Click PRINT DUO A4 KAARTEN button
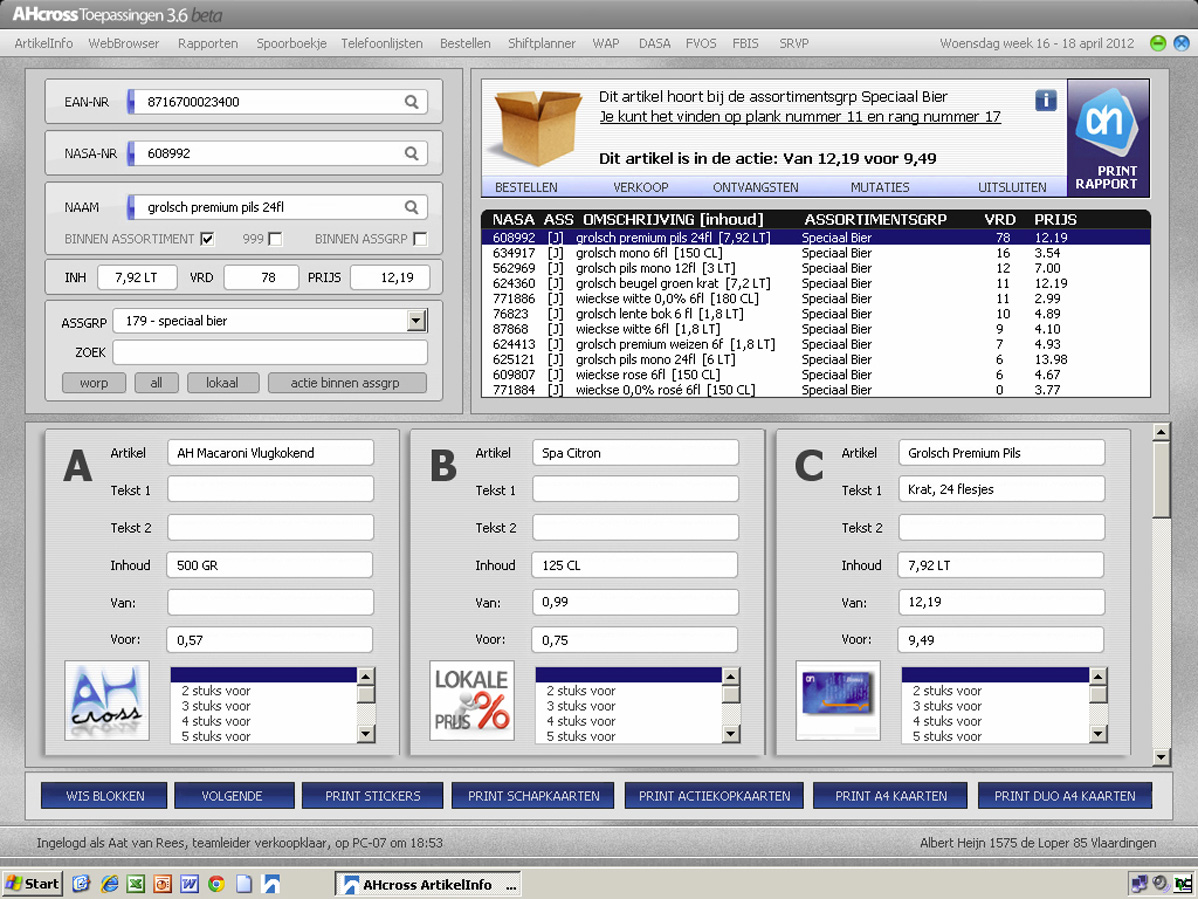1198x899 pixels. click(x=1064, y=796)
